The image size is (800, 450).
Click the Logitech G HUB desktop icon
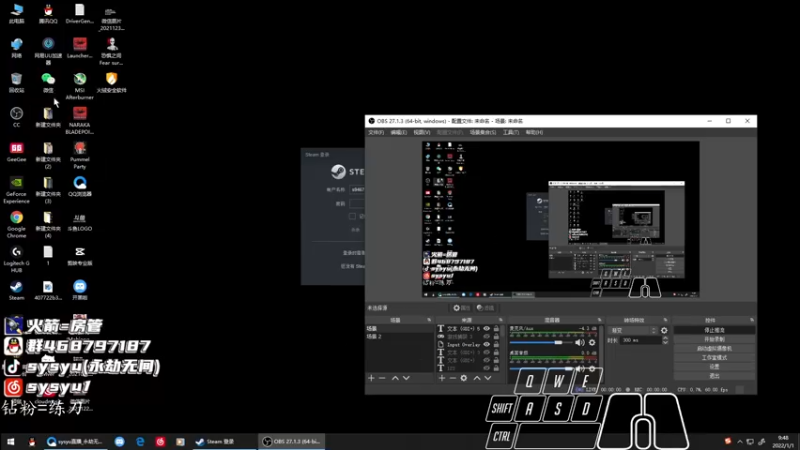[16, 259]
